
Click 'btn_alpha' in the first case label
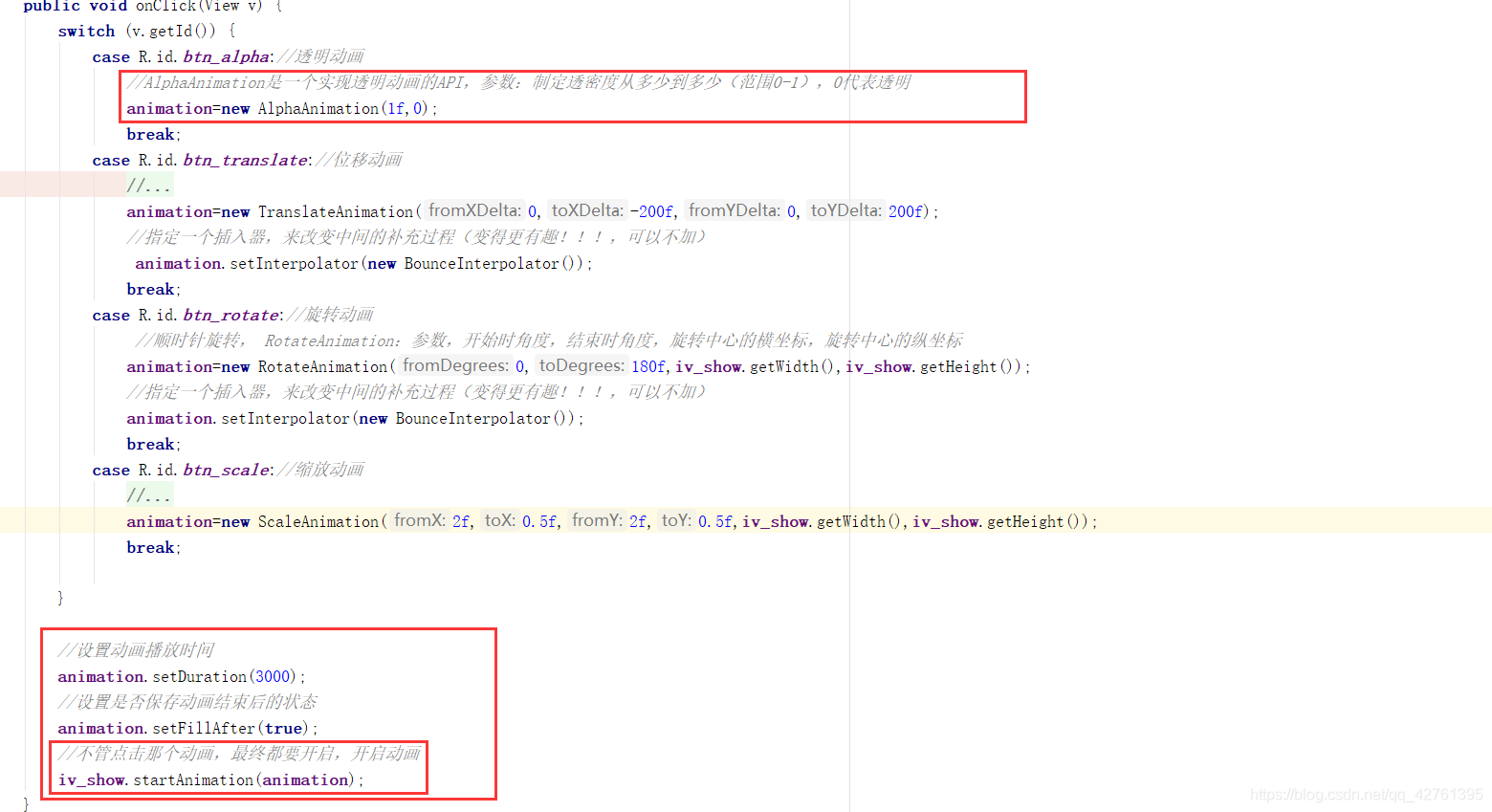[226, 56]
